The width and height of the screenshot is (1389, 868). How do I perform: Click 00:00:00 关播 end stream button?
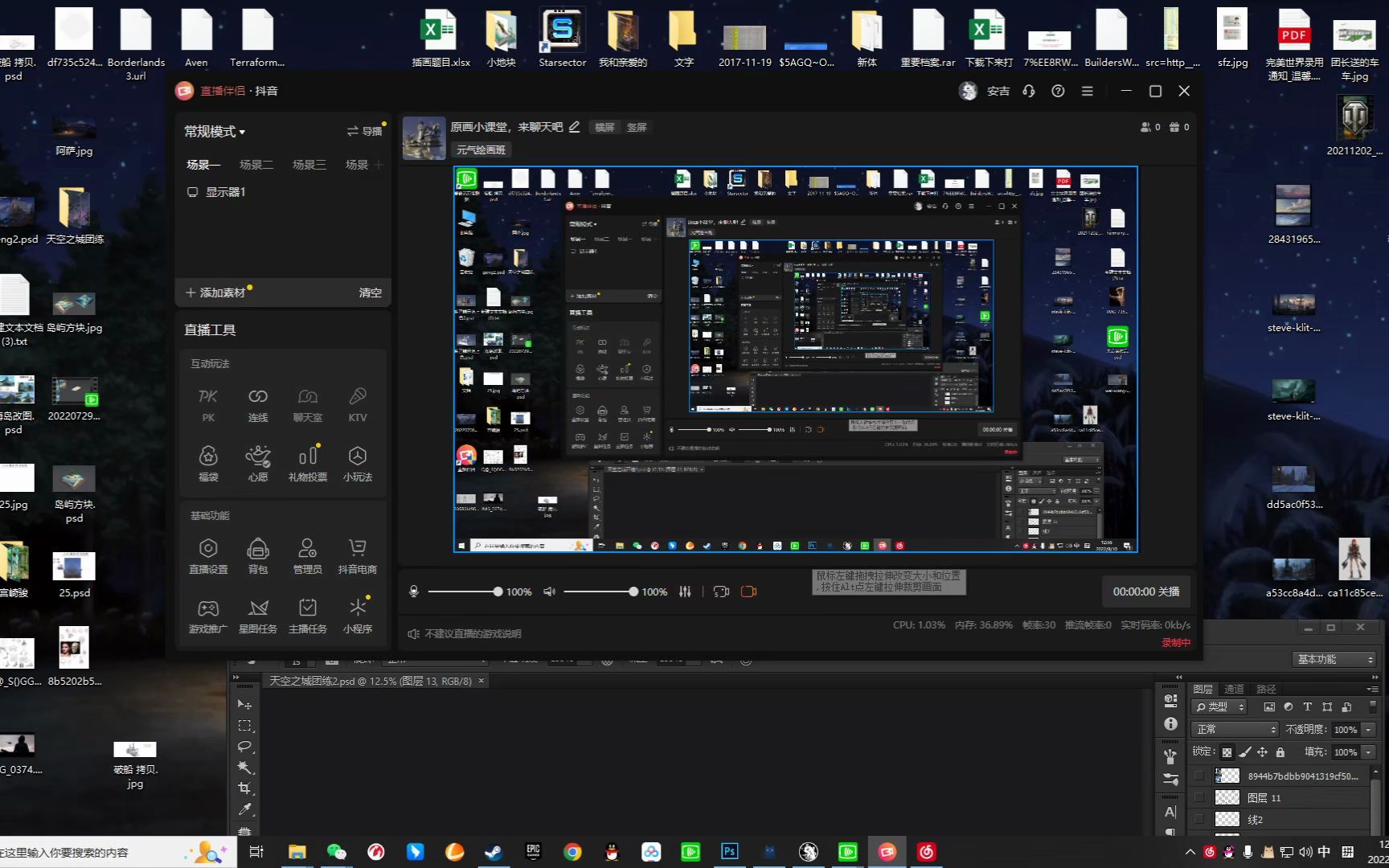1146,592
